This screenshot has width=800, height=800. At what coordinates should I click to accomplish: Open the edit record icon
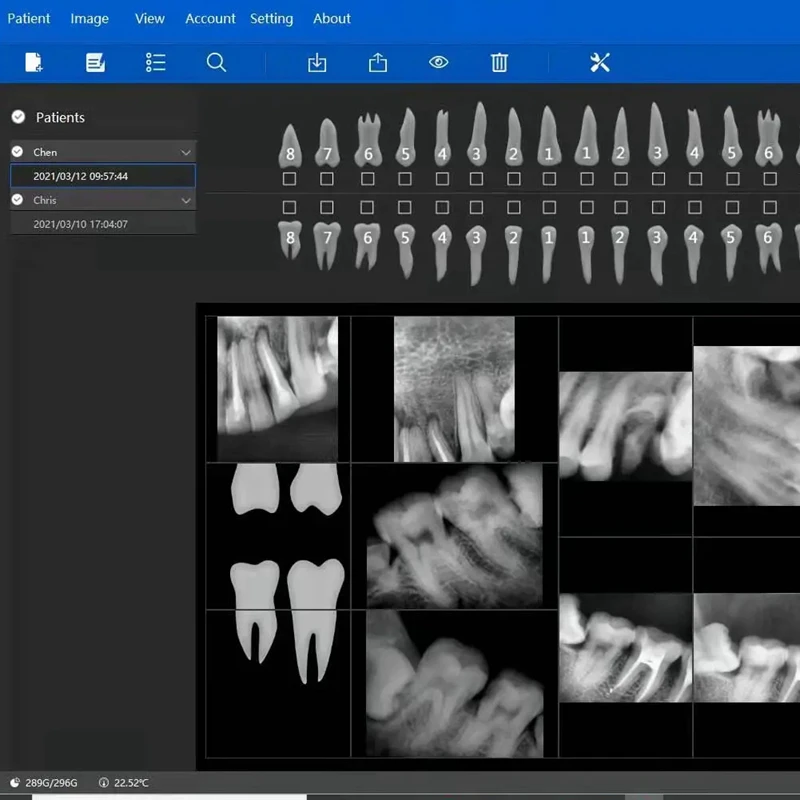click(x=95, y=63)
